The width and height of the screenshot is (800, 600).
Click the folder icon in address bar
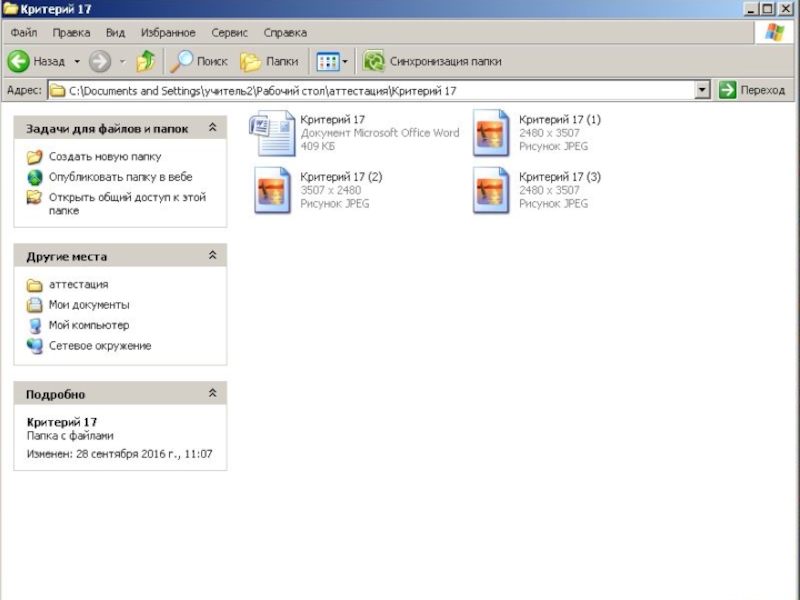click(58, 90)
